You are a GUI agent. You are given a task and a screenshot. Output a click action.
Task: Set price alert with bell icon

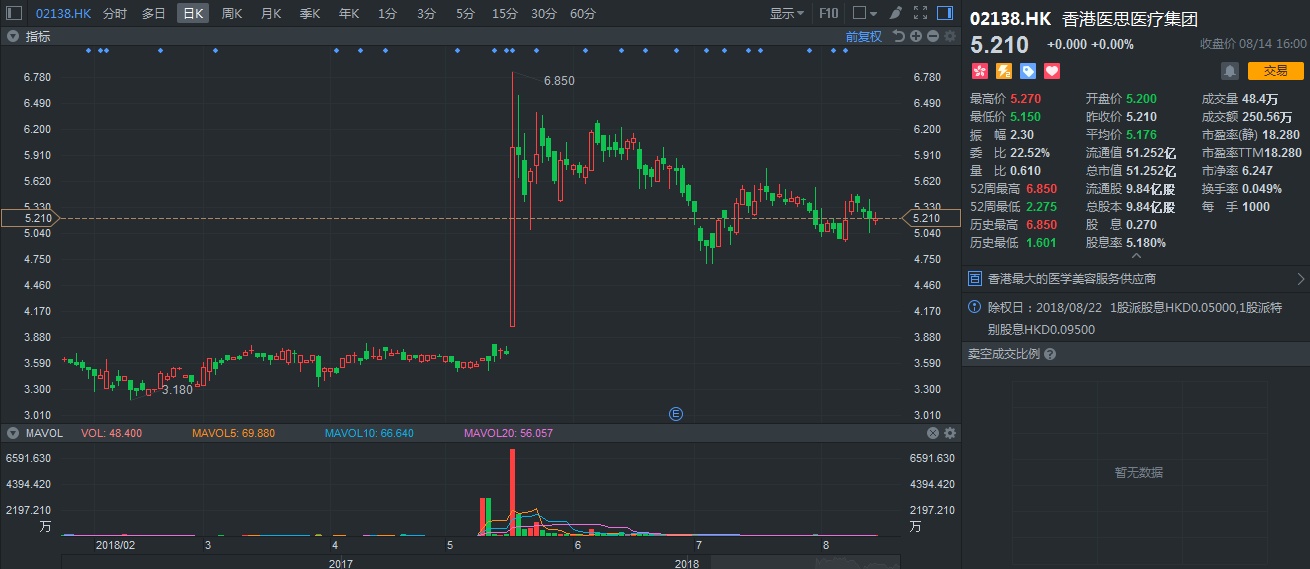point(1230,71)
